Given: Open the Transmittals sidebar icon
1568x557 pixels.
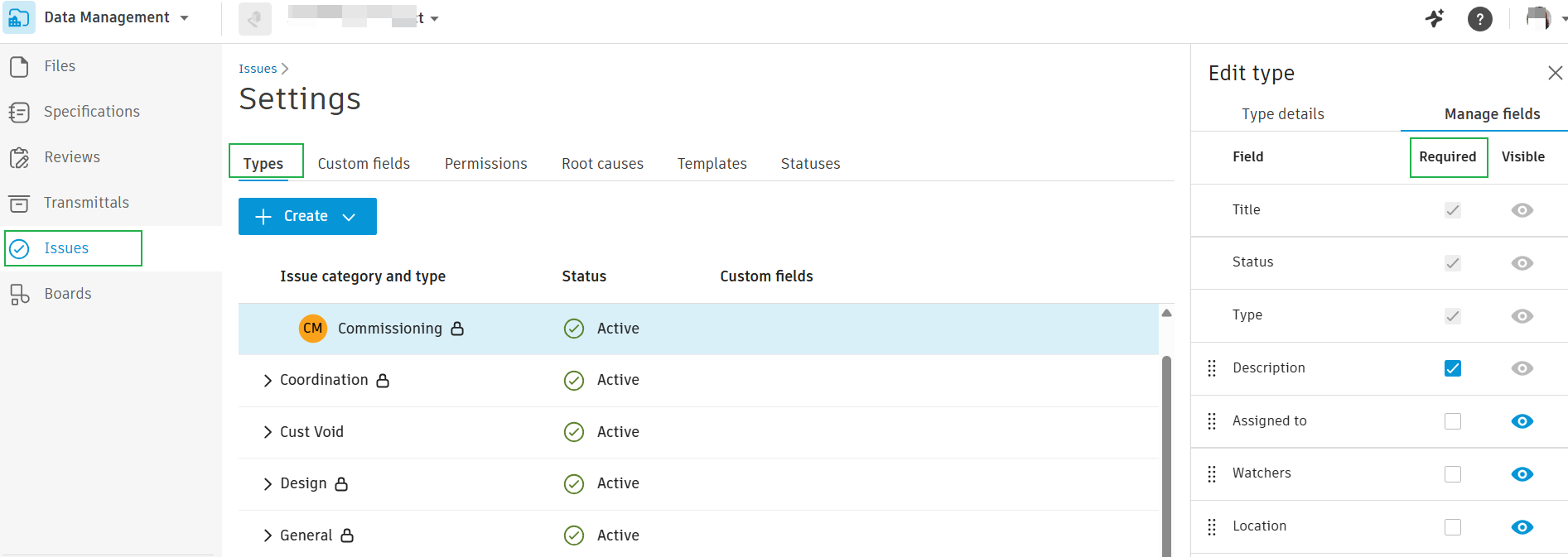Looking at the screenshot, I should click(x=19, y=203).
